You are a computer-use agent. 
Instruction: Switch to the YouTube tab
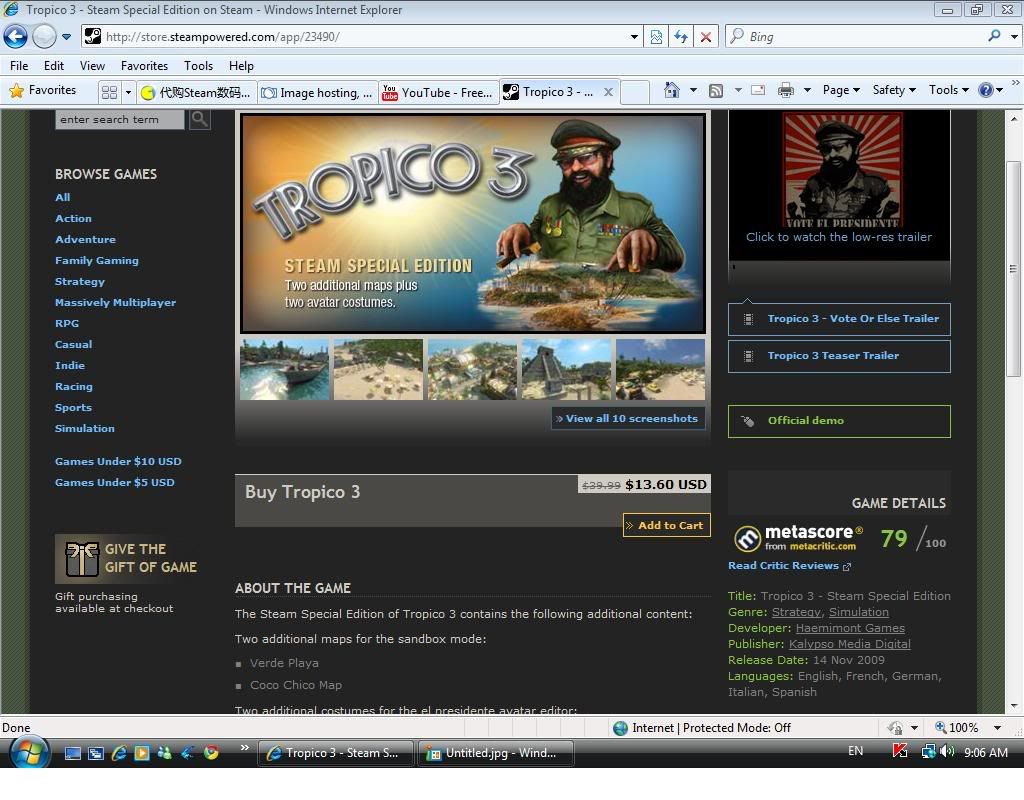pos(438,93)
